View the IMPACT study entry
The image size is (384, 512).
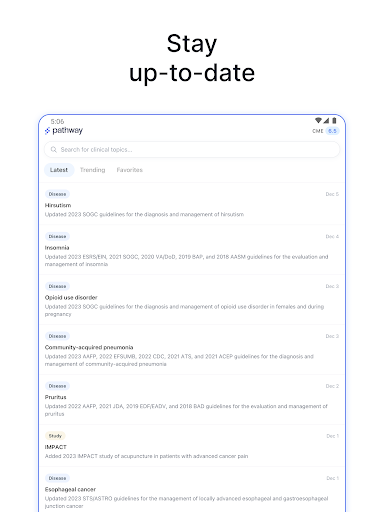(x=192, y=445)
